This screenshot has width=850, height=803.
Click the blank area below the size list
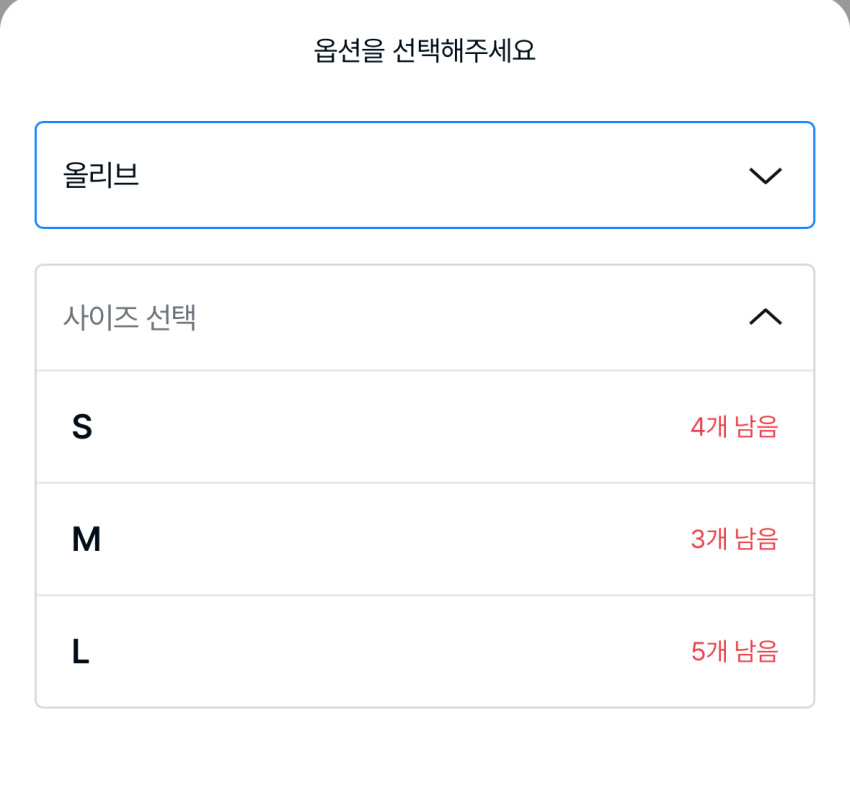(425, 755)
